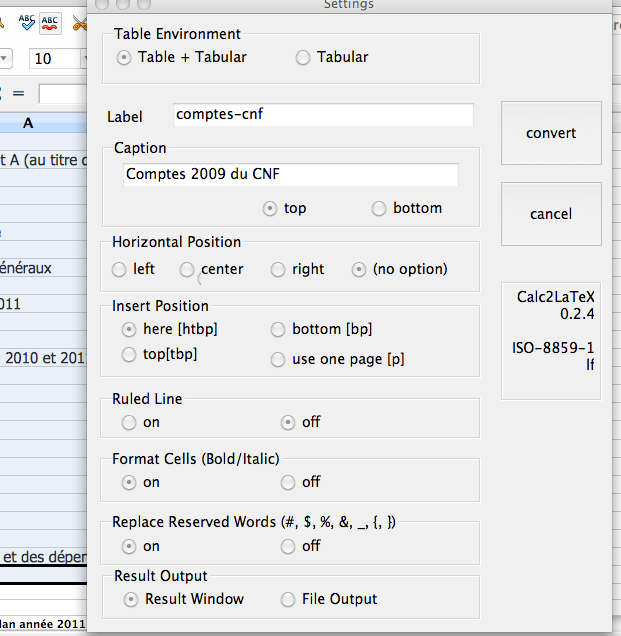
Task: Choose right horizontal position
Action: coord(278,269)
